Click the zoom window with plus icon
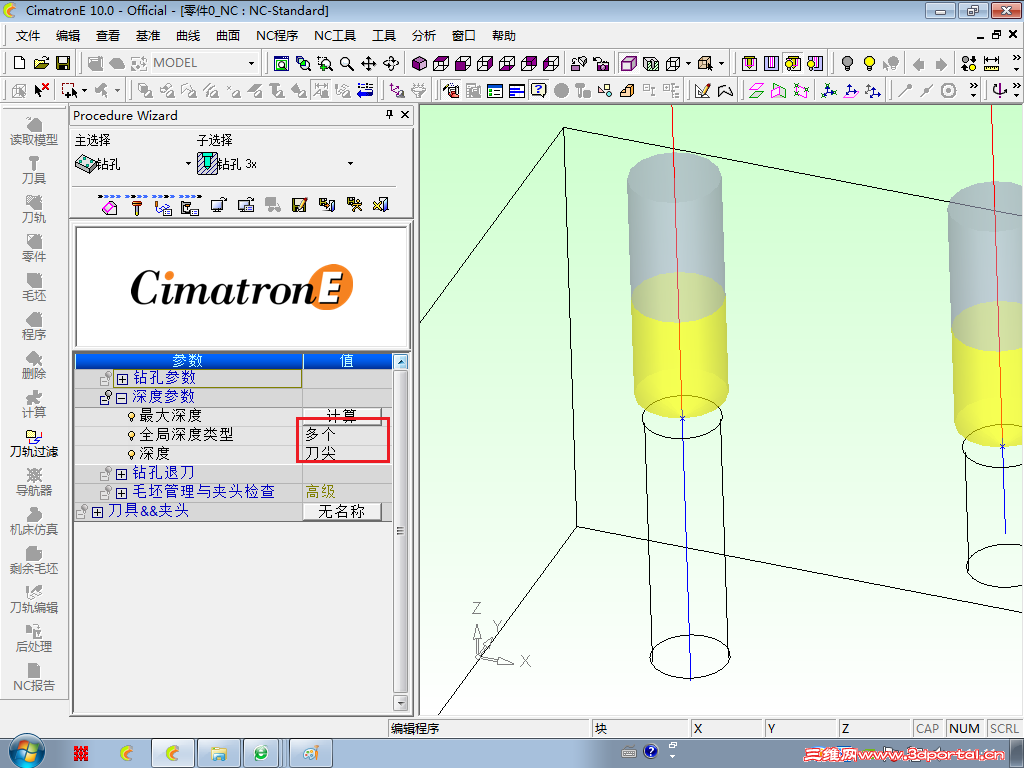The image size is (1024, 768). (x=325, y=63)
